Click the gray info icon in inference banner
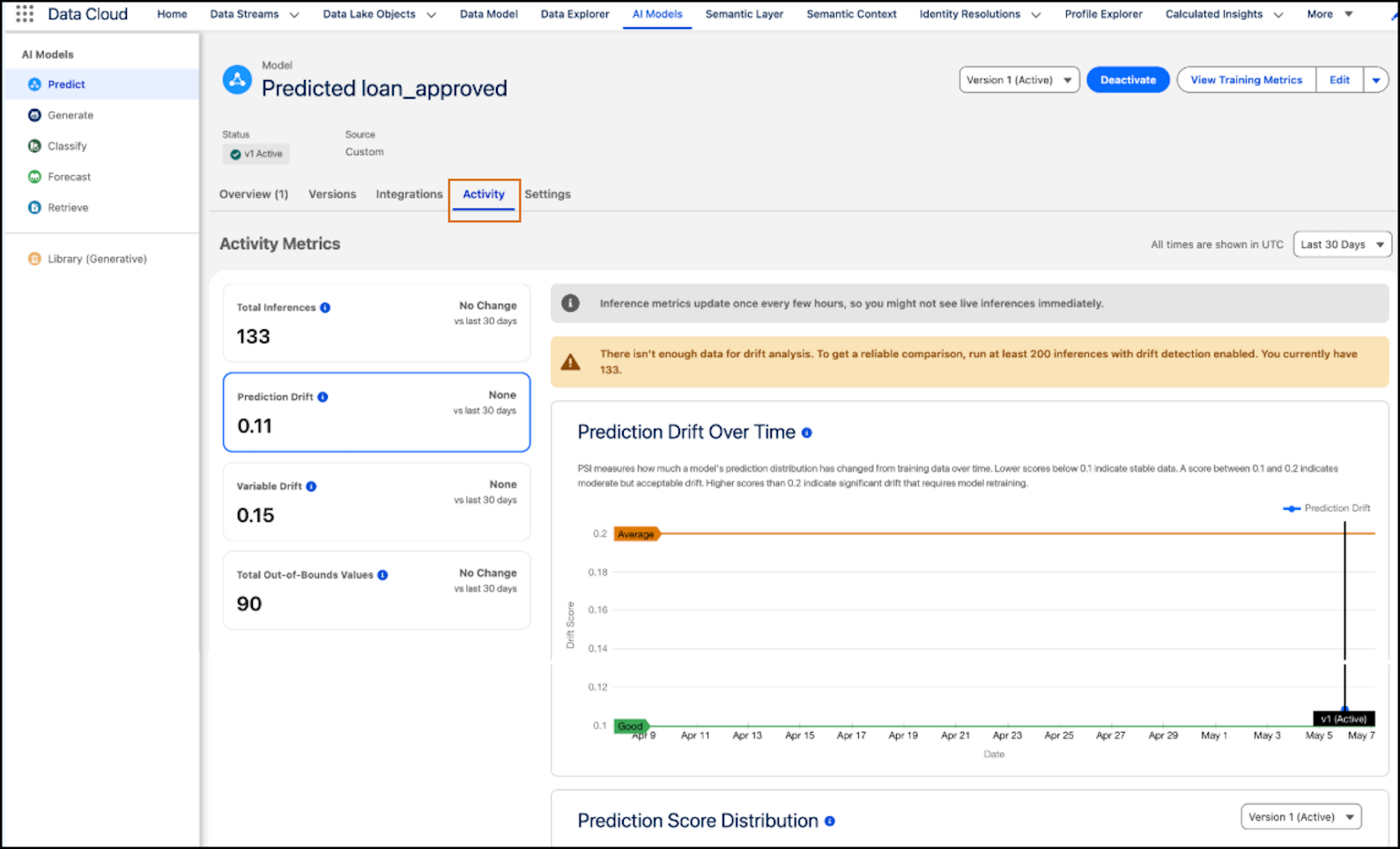This screenshot has width=1400, height=849. pyautogui.click(x=571, y=303)
